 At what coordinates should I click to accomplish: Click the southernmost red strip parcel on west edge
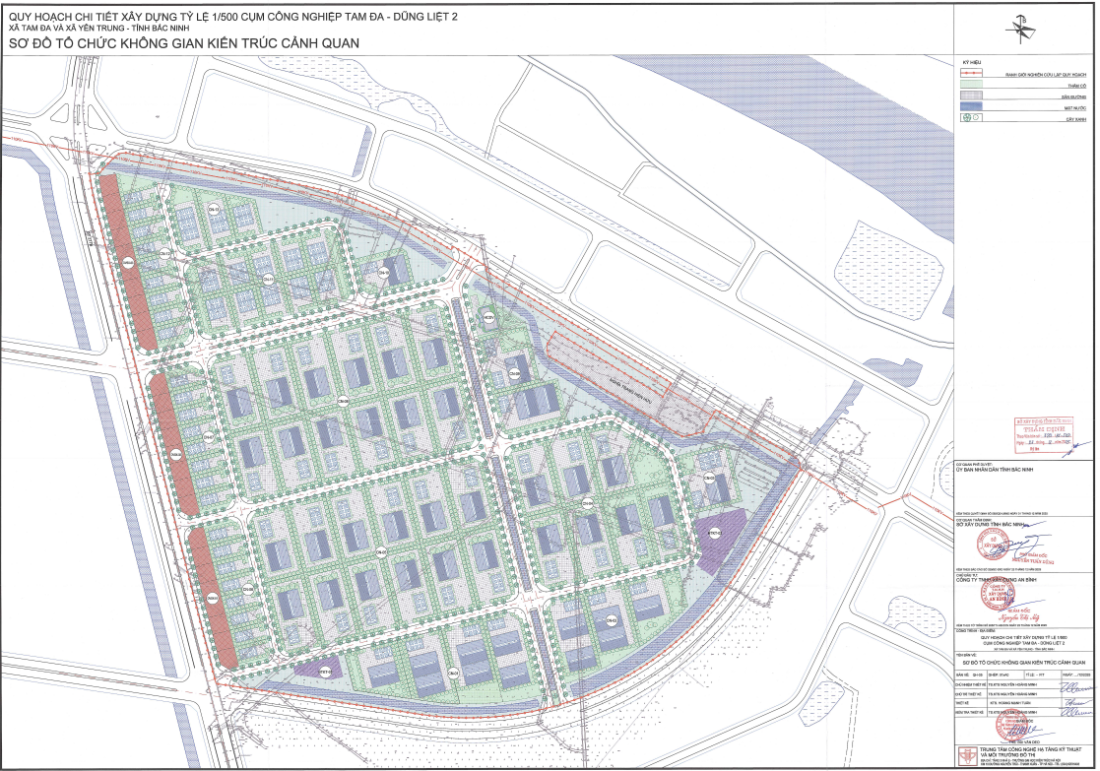[214, 598]
